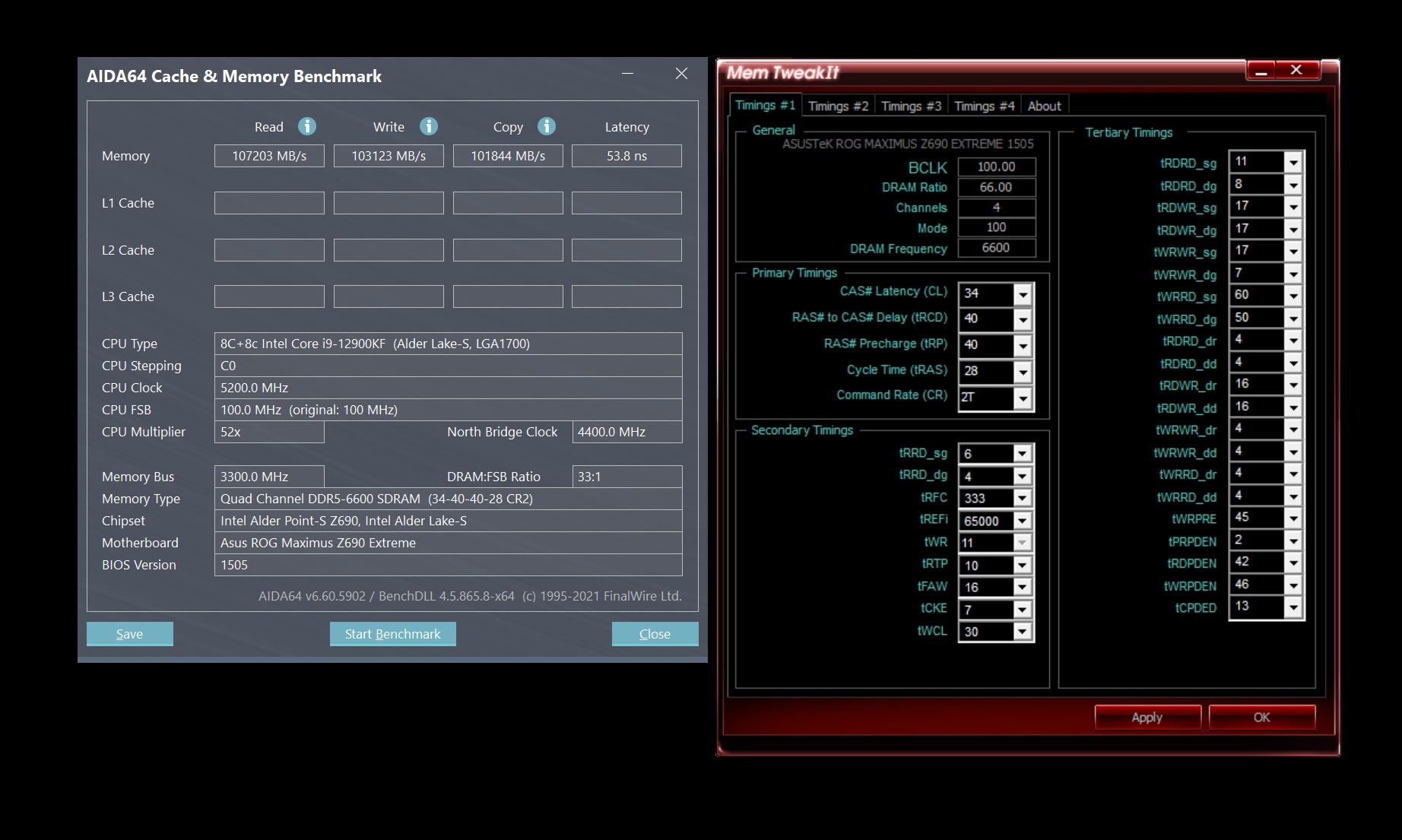Click the DRAM Ratio field 66.00

997,187
